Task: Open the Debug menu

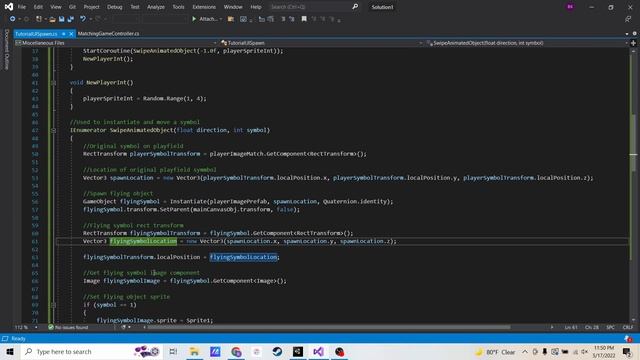Action: click(115, 7)
